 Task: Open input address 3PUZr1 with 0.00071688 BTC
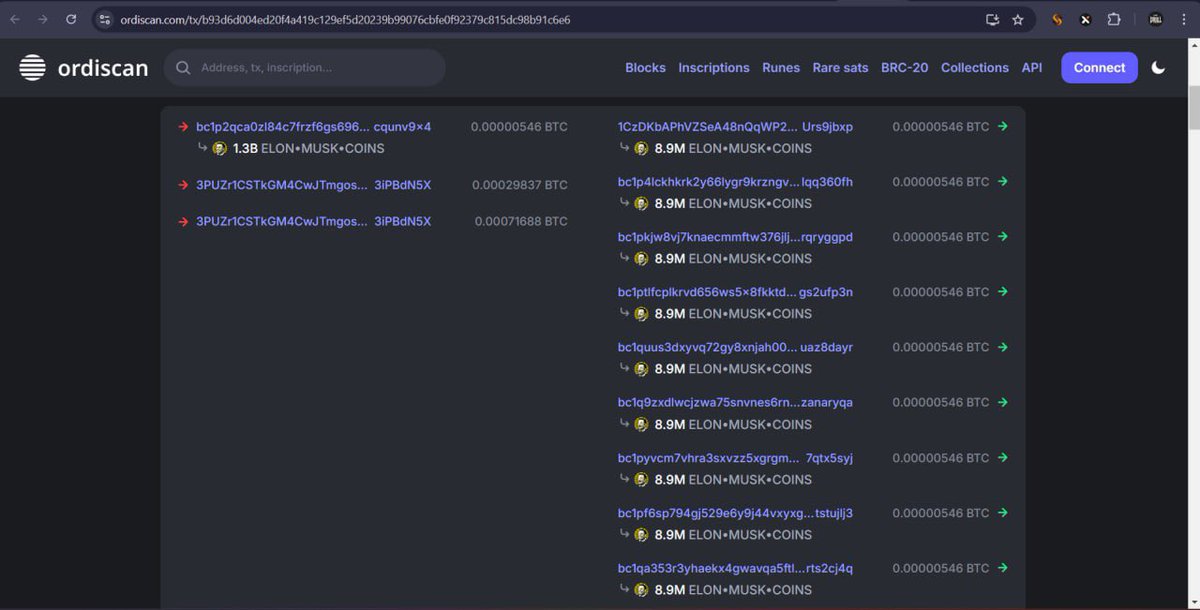click(314, 221)
